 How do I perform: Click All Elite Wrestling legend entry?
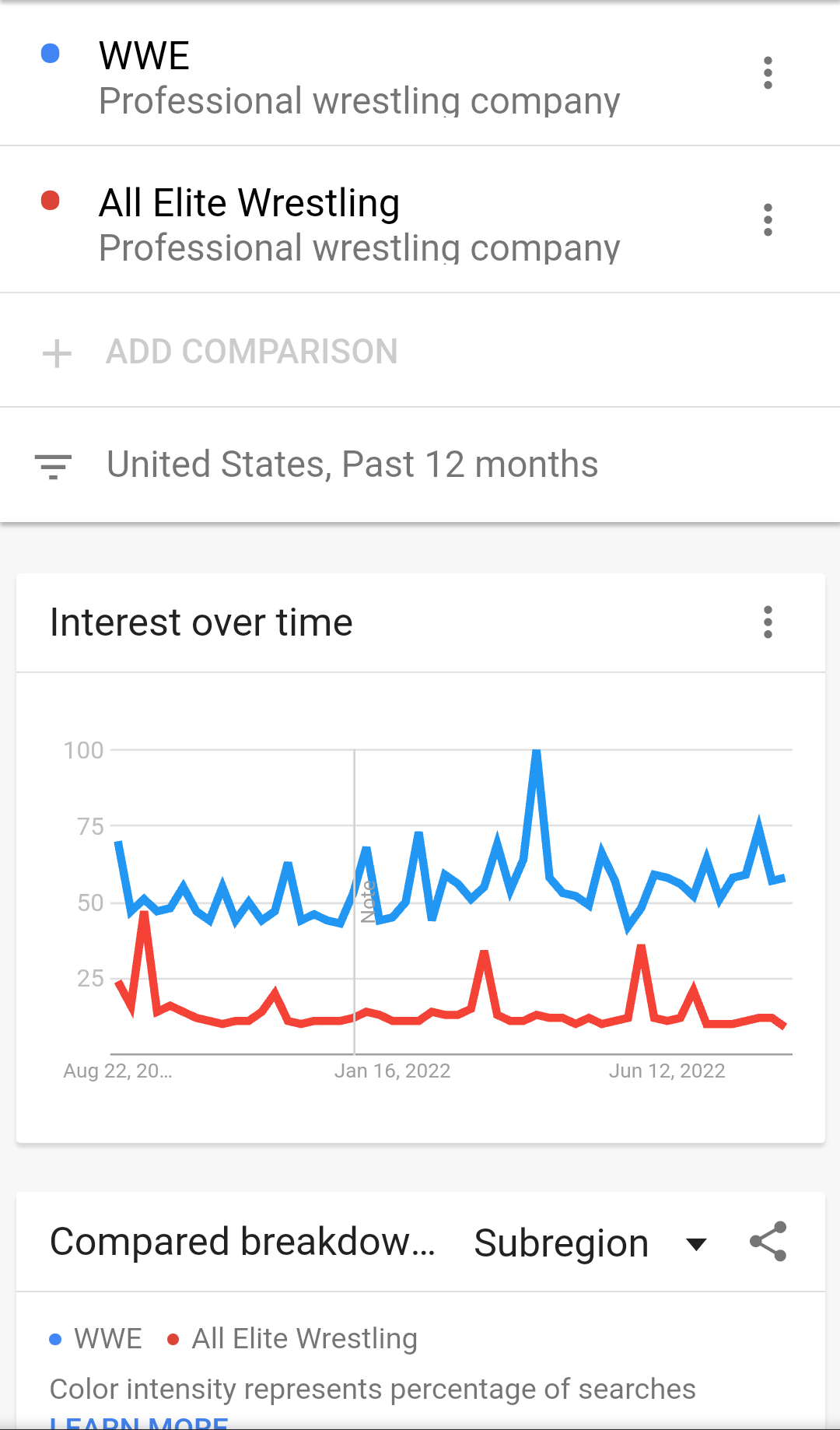pyautogui.click(x=292, y=1339)
